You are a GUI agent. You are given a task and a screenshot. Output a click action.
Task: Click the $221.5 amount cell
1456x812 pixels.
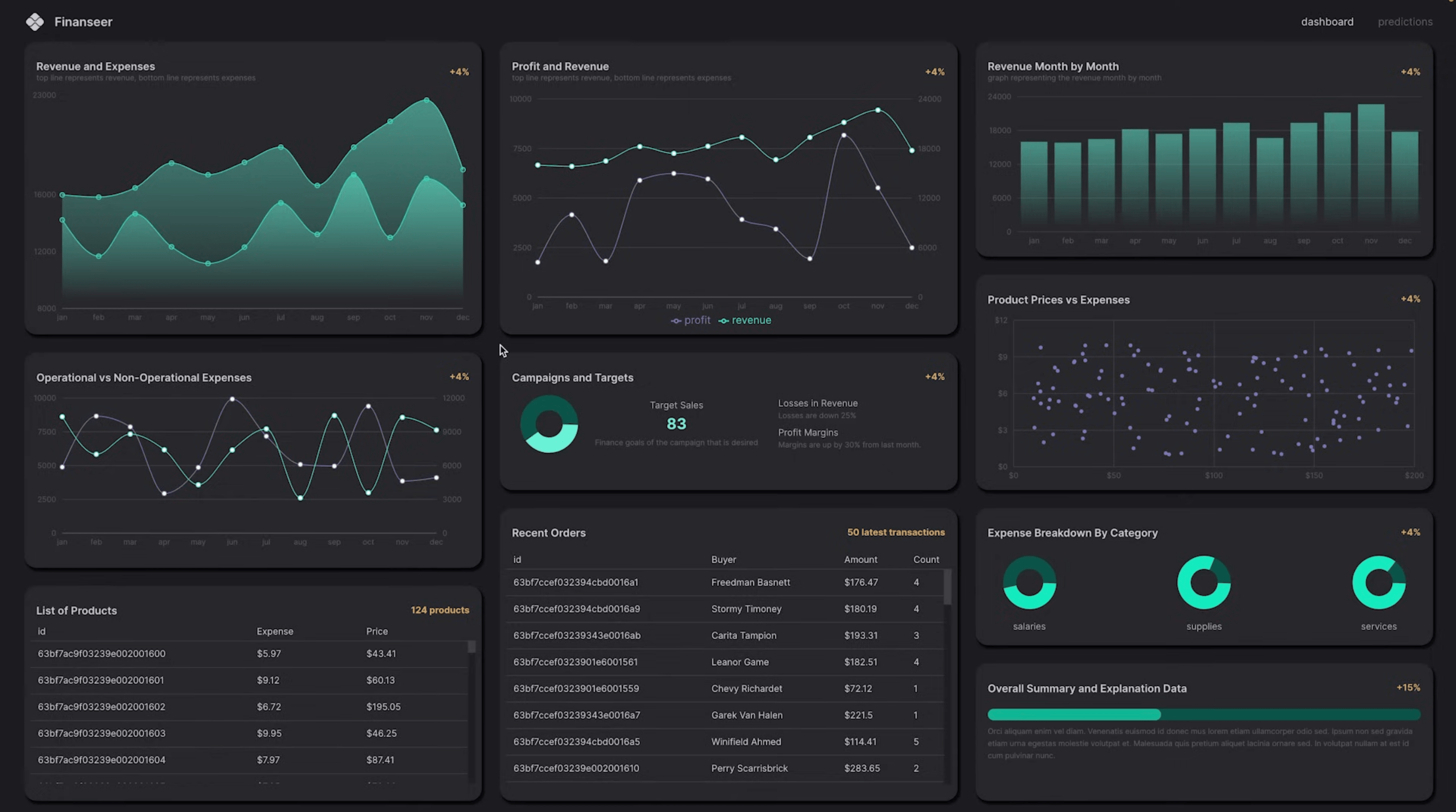[858, 715]
